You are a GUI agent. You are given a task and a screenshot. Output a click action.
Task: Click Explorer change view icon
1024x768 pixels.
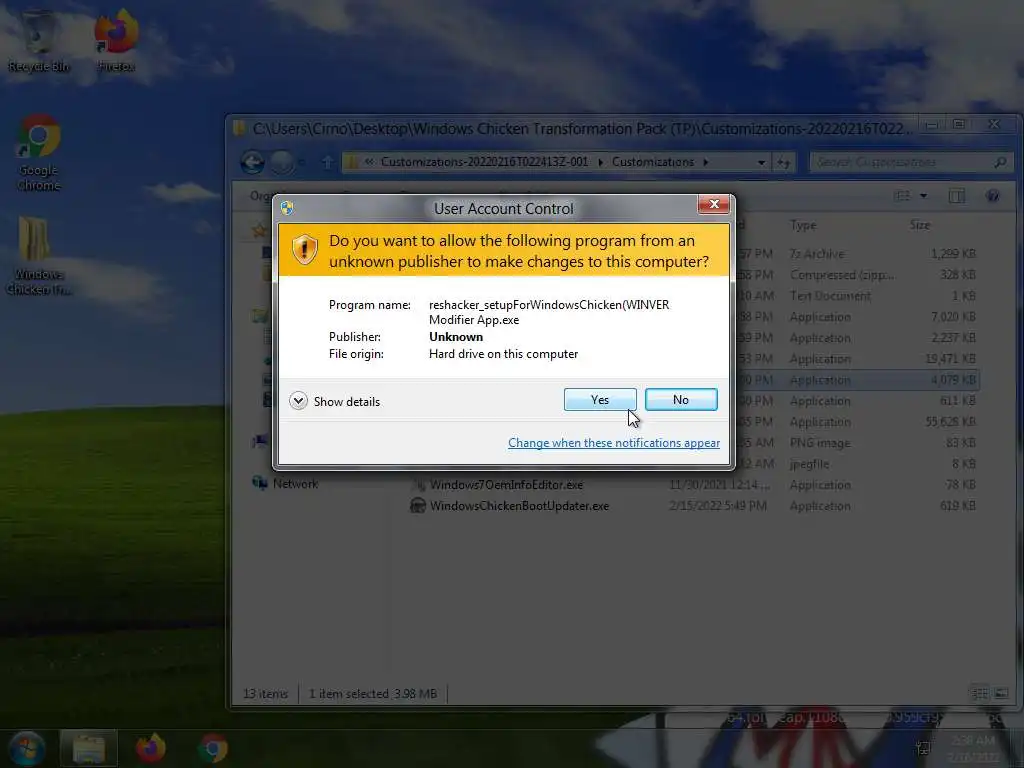pos(903,195)
